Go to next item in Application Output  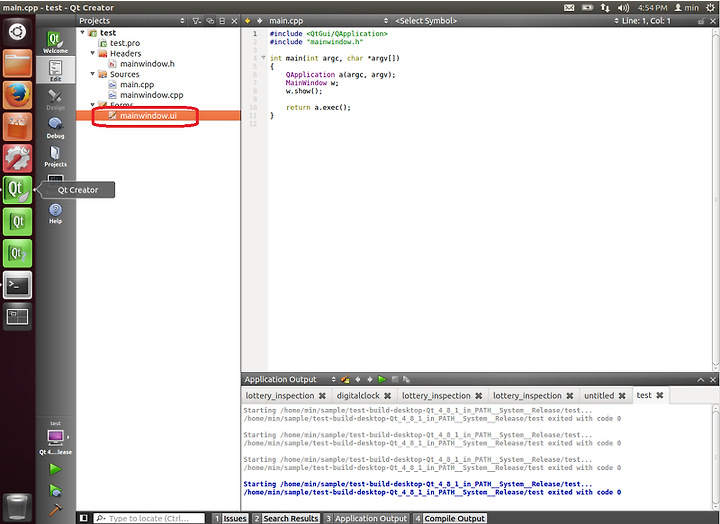(370, 379)
